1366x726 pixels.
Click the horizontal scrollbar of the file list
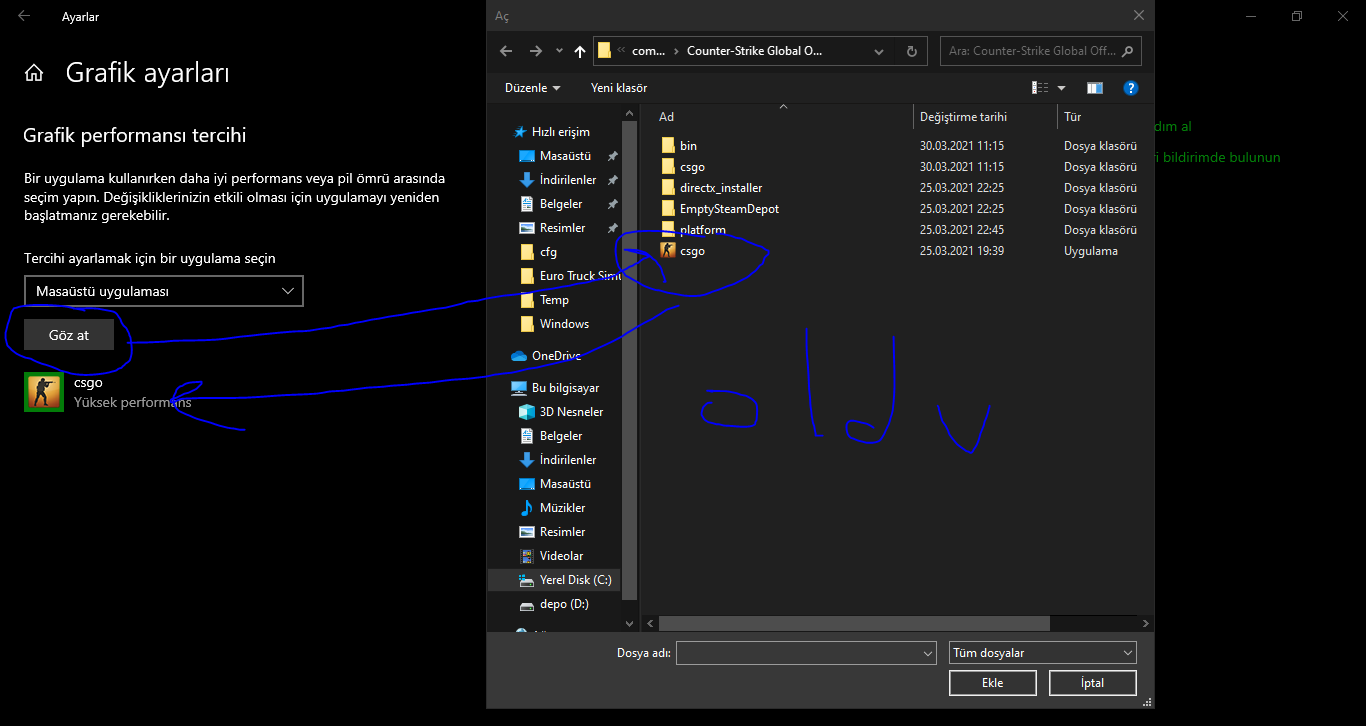coord(854,623)
